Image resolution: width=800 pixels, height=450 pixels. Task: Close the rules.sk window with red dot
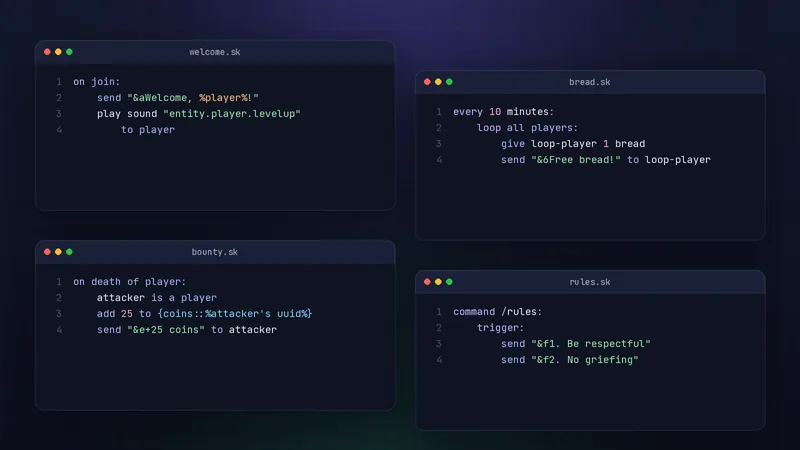point(427,282)
